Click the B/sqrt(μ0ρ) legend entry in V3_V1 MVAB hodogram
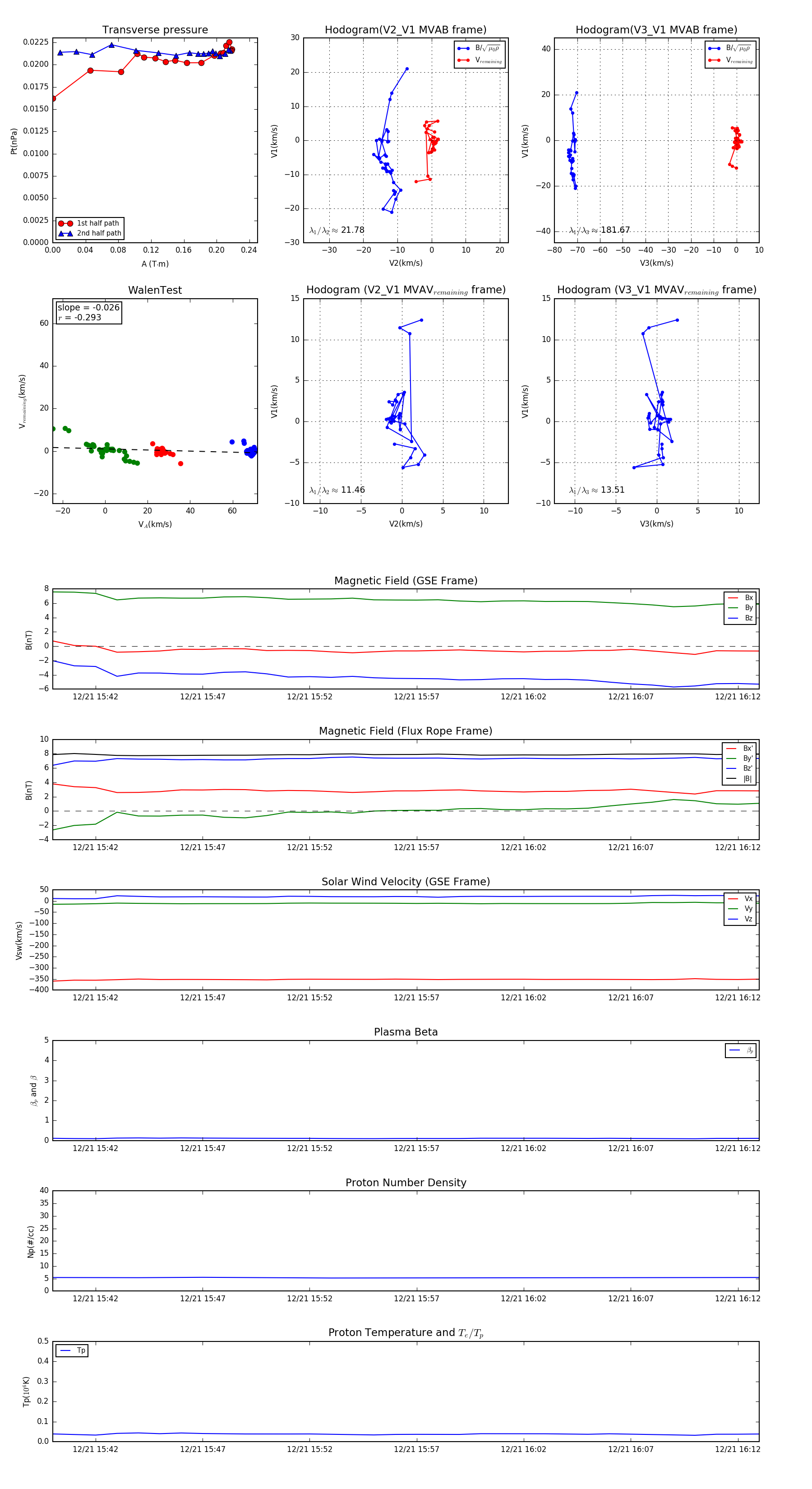Screen dimensions: 812x1489 [x=730, y=49]
